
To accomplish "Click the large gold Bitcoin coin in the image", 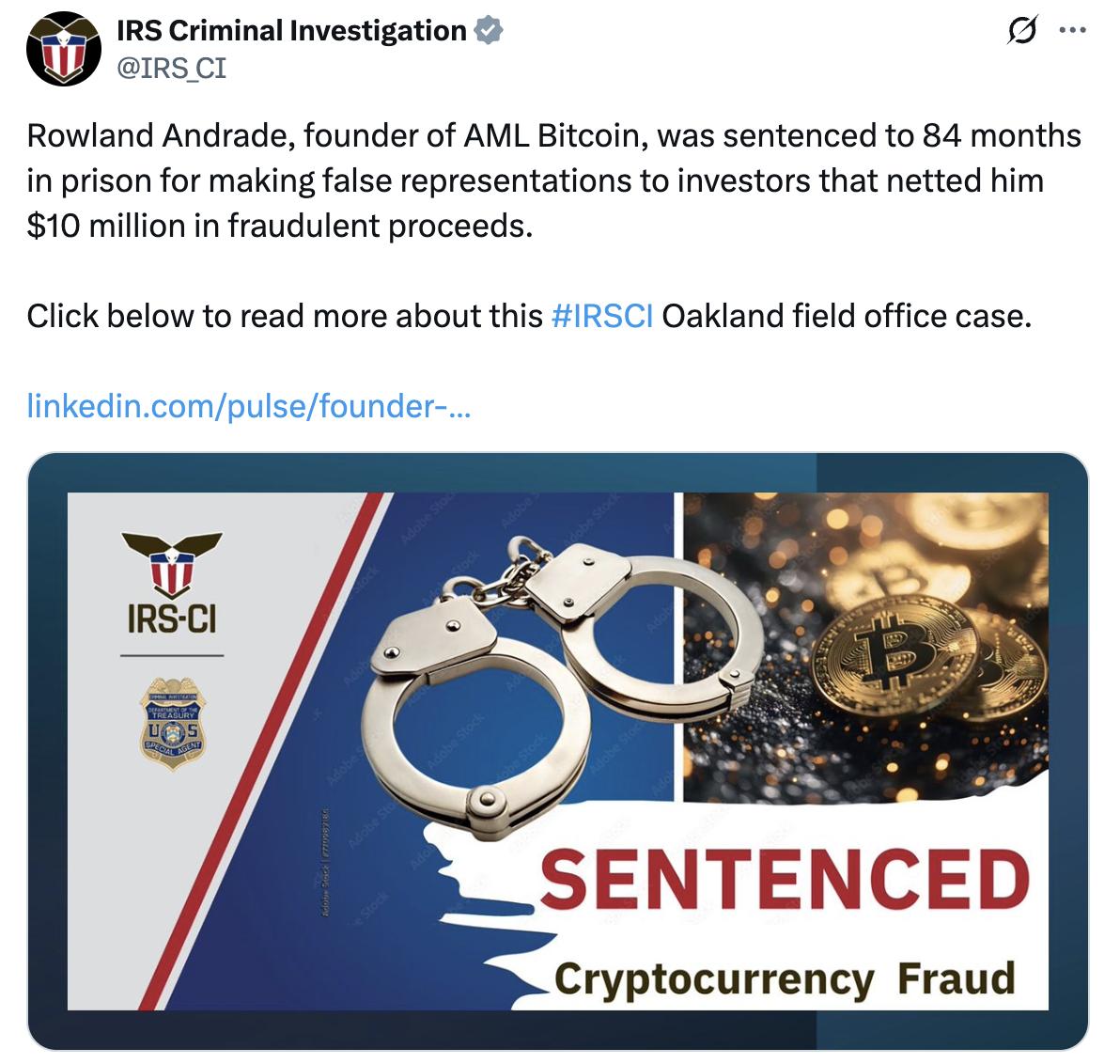I will pos(893,652).
